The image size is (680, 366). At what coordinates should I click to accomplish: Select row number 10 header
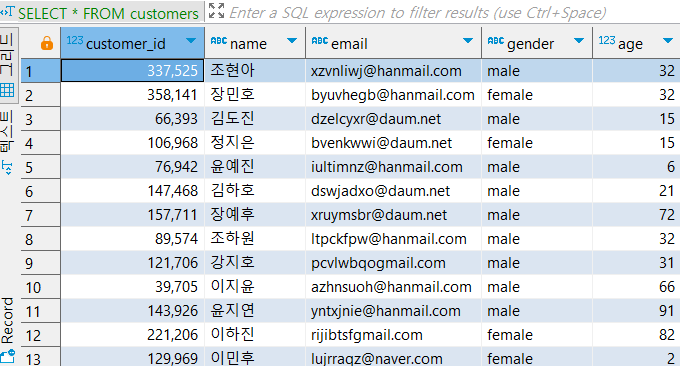[41, 287]
